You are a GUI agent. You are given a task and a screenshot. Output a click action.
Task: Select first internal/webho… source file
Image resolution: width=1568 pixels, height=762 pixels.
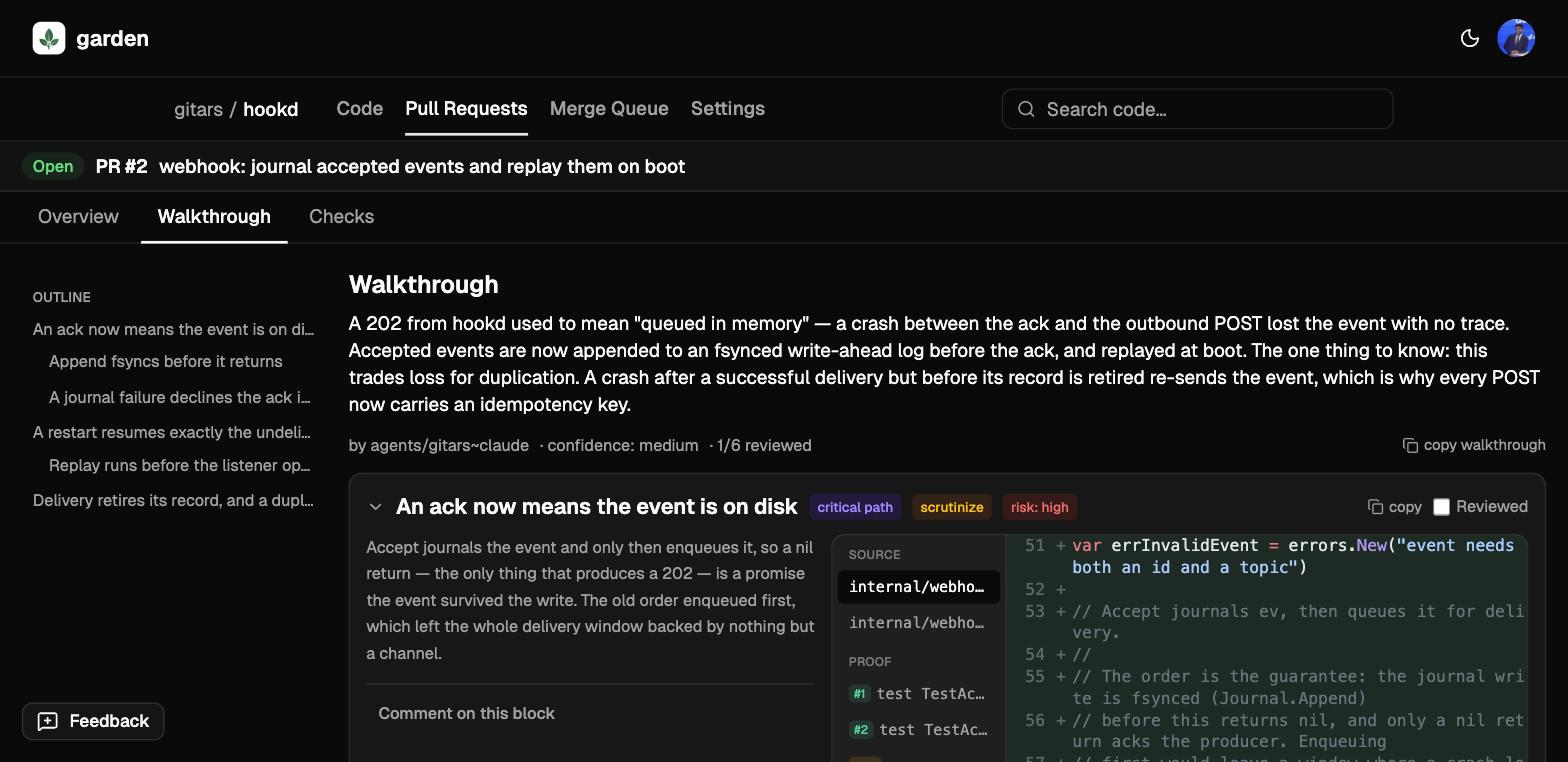tap(918, 587)
